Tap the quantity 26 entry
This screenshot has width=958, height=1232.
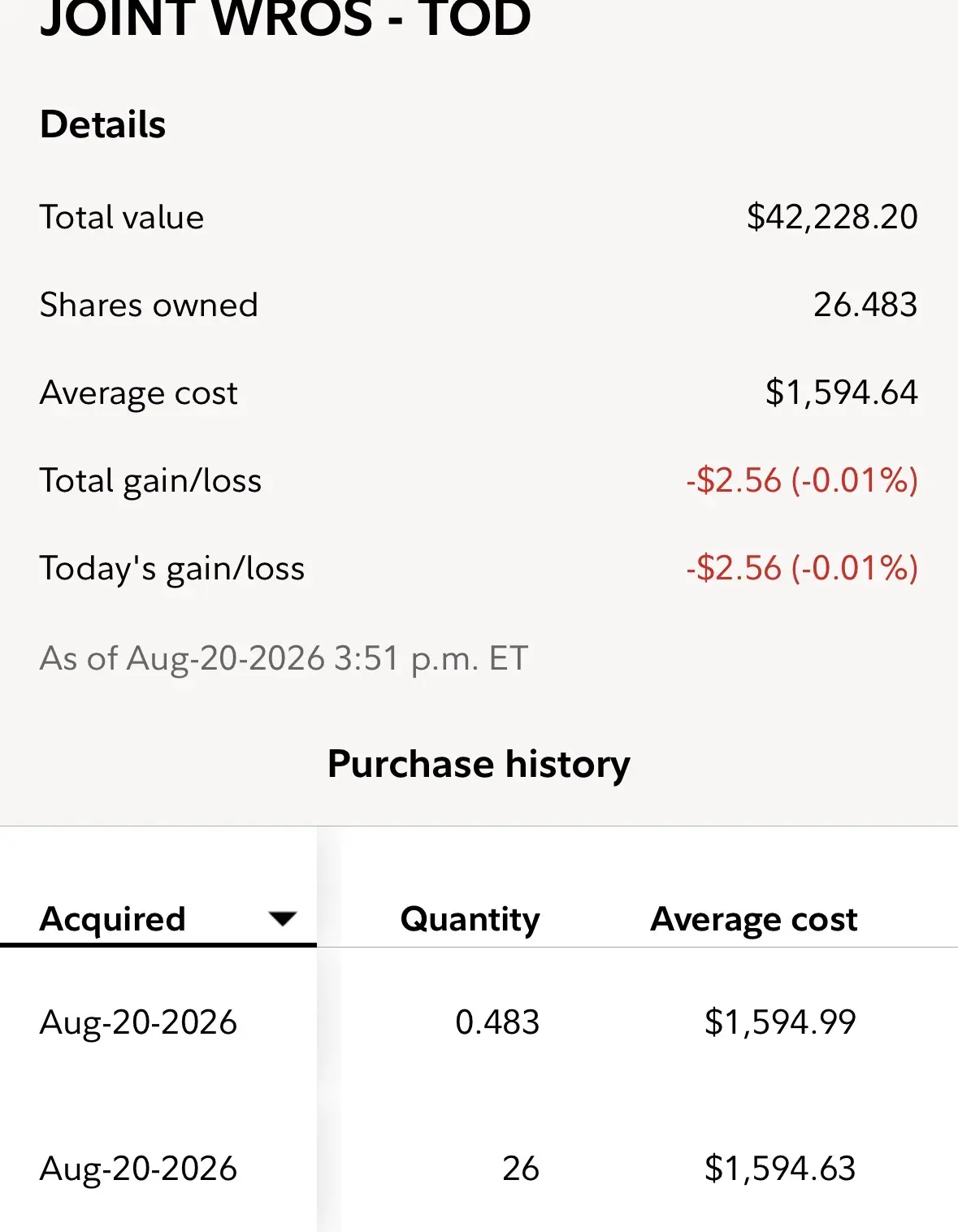point(521,1169)
